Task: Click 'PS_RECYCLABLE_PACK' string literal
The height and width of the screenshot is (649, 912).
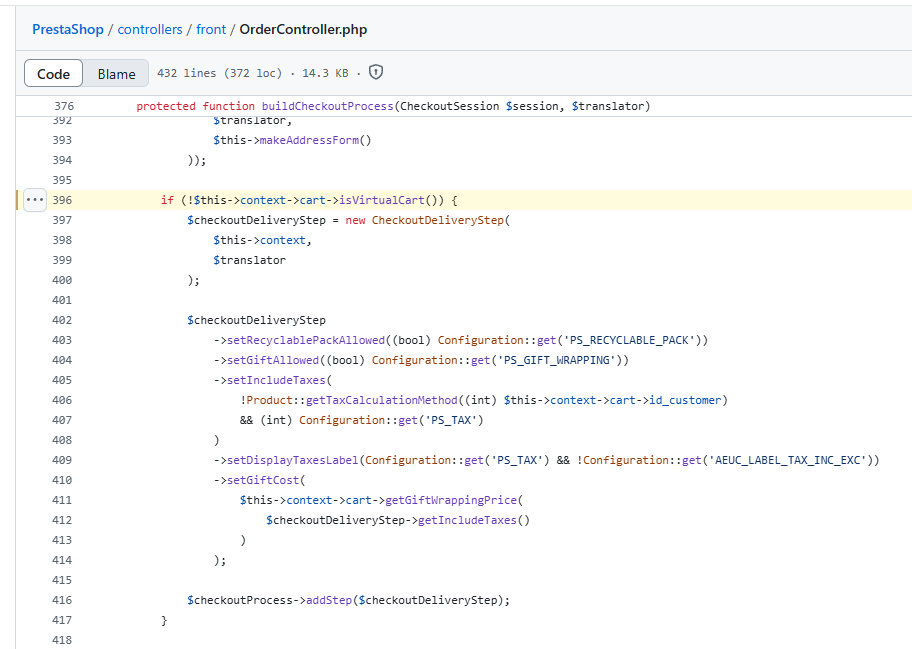Action: click(x=629, y=340)
